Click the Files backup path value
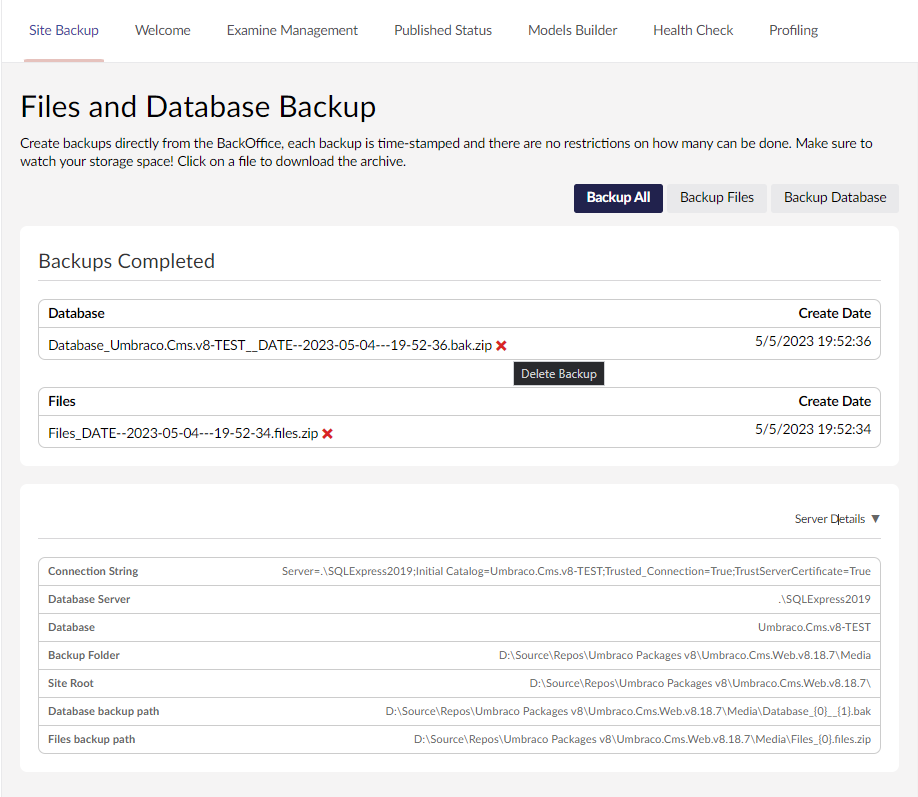Image resolution: width=918 pixels, height=797 pixels. 642,740
